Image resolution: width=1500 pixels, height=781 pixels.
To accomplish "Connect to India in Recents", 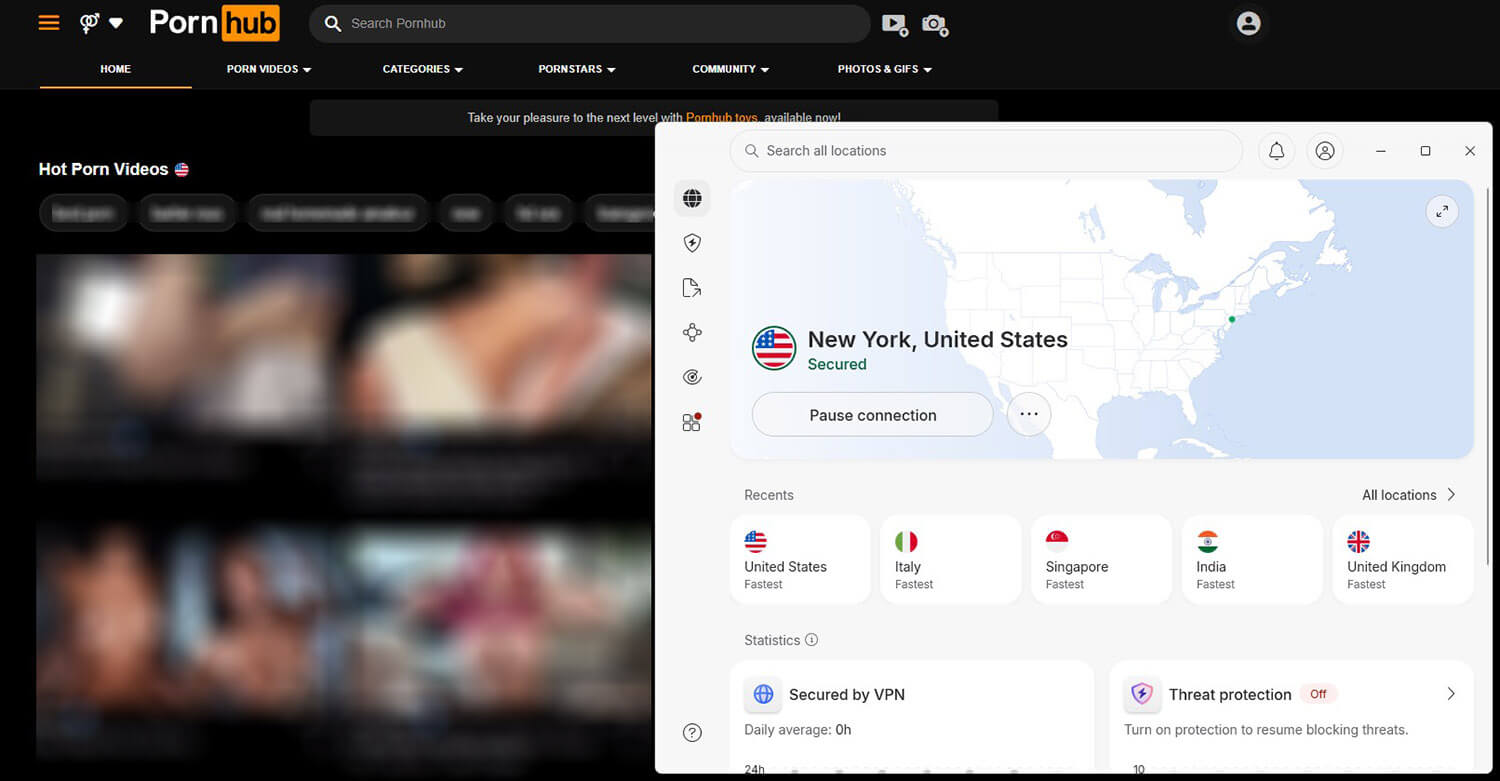I will pos(1252,559).
